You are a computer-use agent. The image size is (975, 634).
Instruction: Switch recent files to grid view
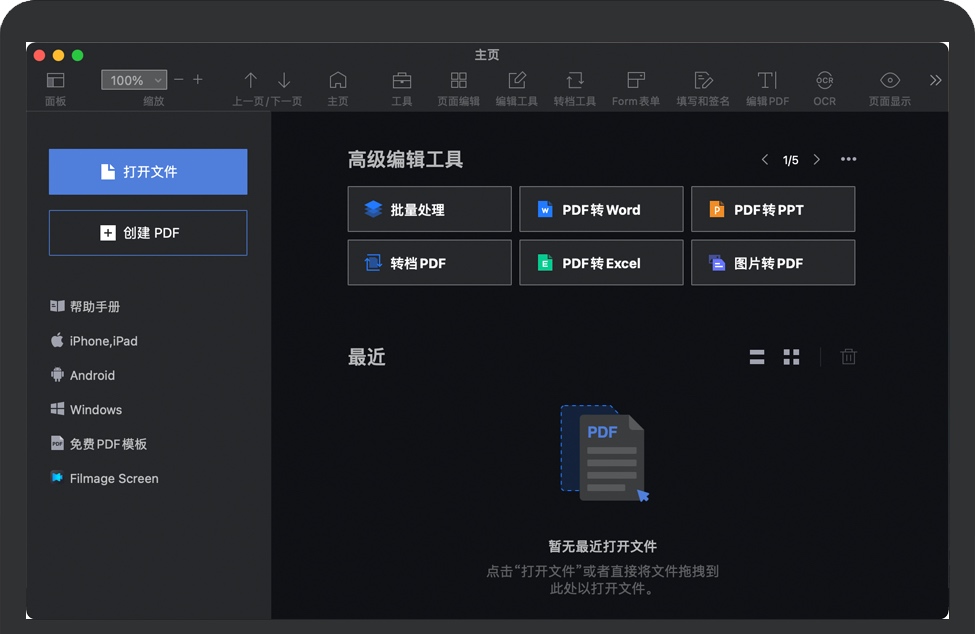792,357
